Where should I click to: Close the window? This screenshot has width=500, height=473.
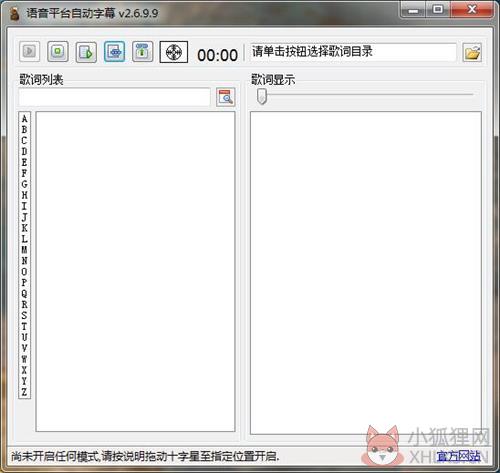(472, 10)
